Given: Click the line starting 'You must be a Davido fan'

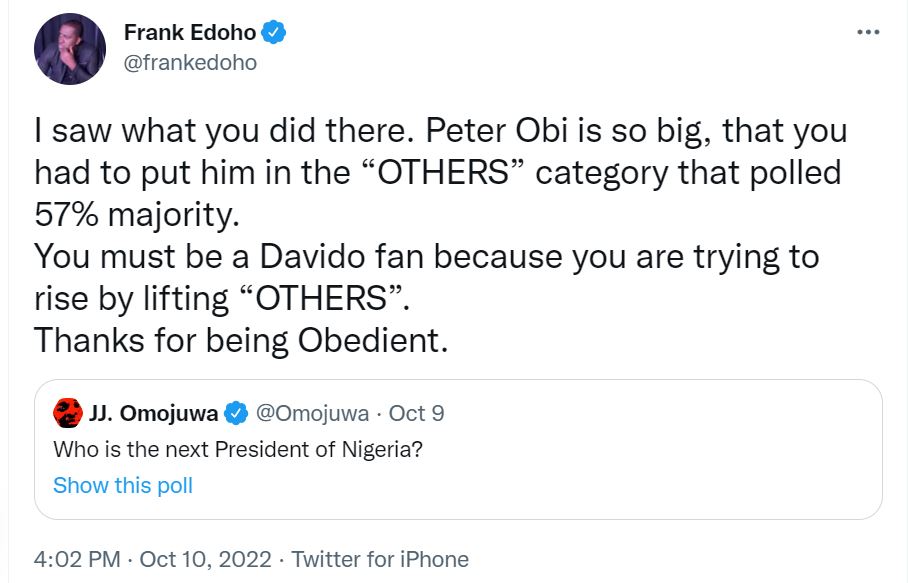Looking at the screenshot, I should (x=427, y=256).
